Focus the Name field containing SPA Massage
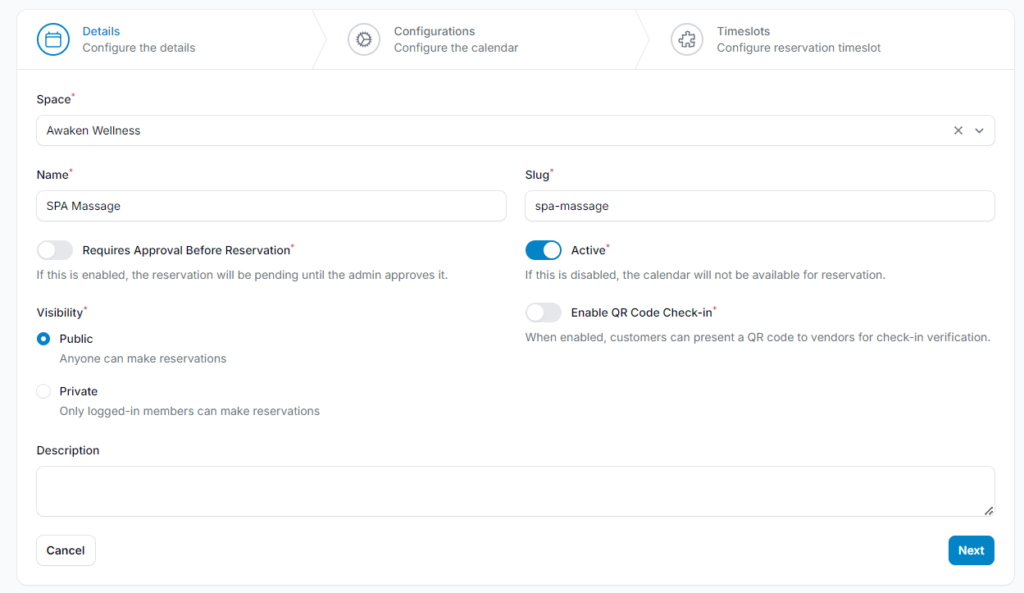 [271, 206]
